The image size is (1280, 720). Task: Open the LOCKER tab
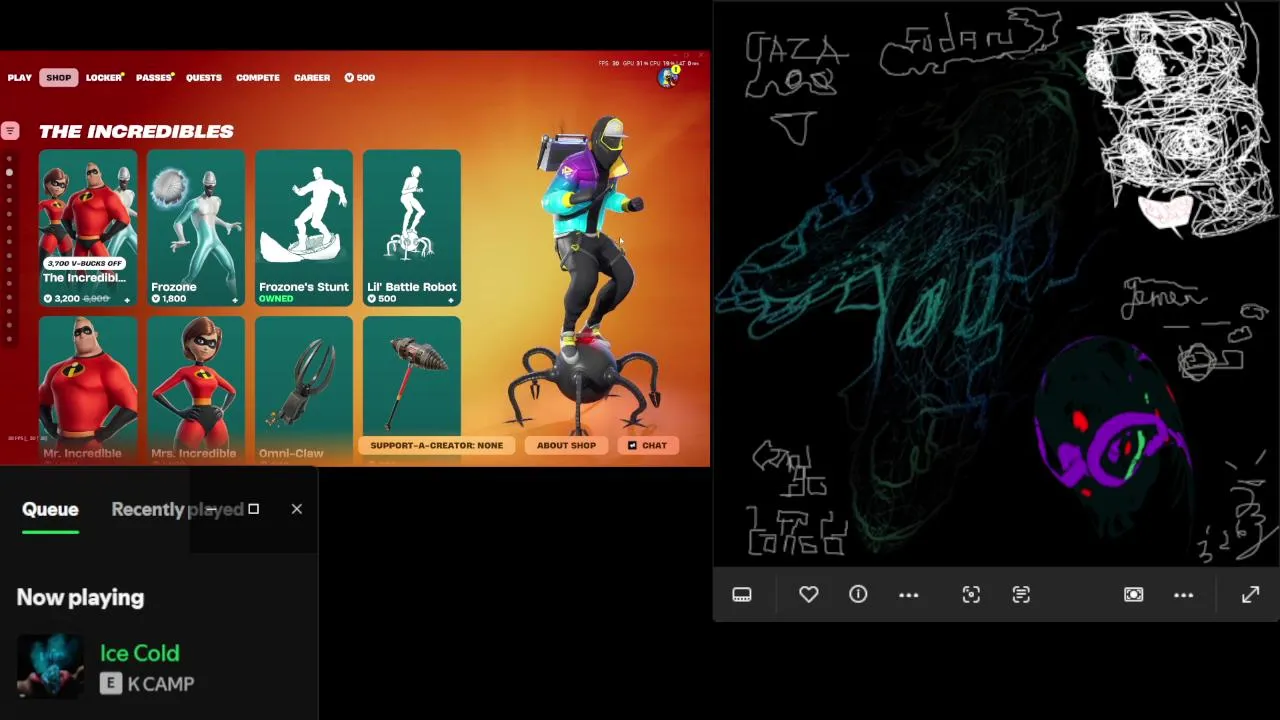[104, 78]
